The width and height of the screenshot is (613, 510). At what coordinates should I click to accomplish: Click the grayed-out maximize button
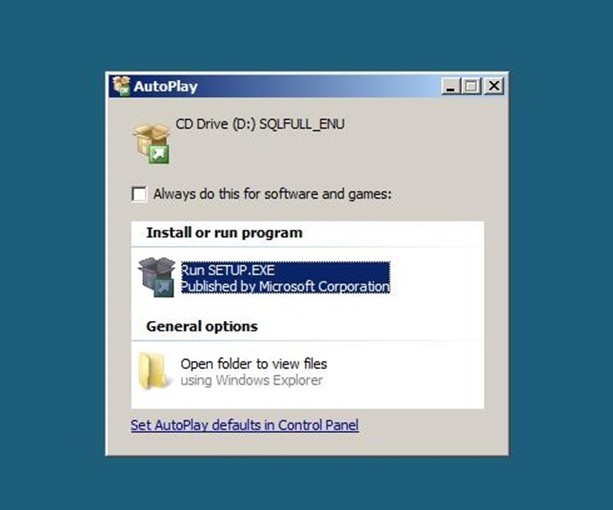(471, 86)
